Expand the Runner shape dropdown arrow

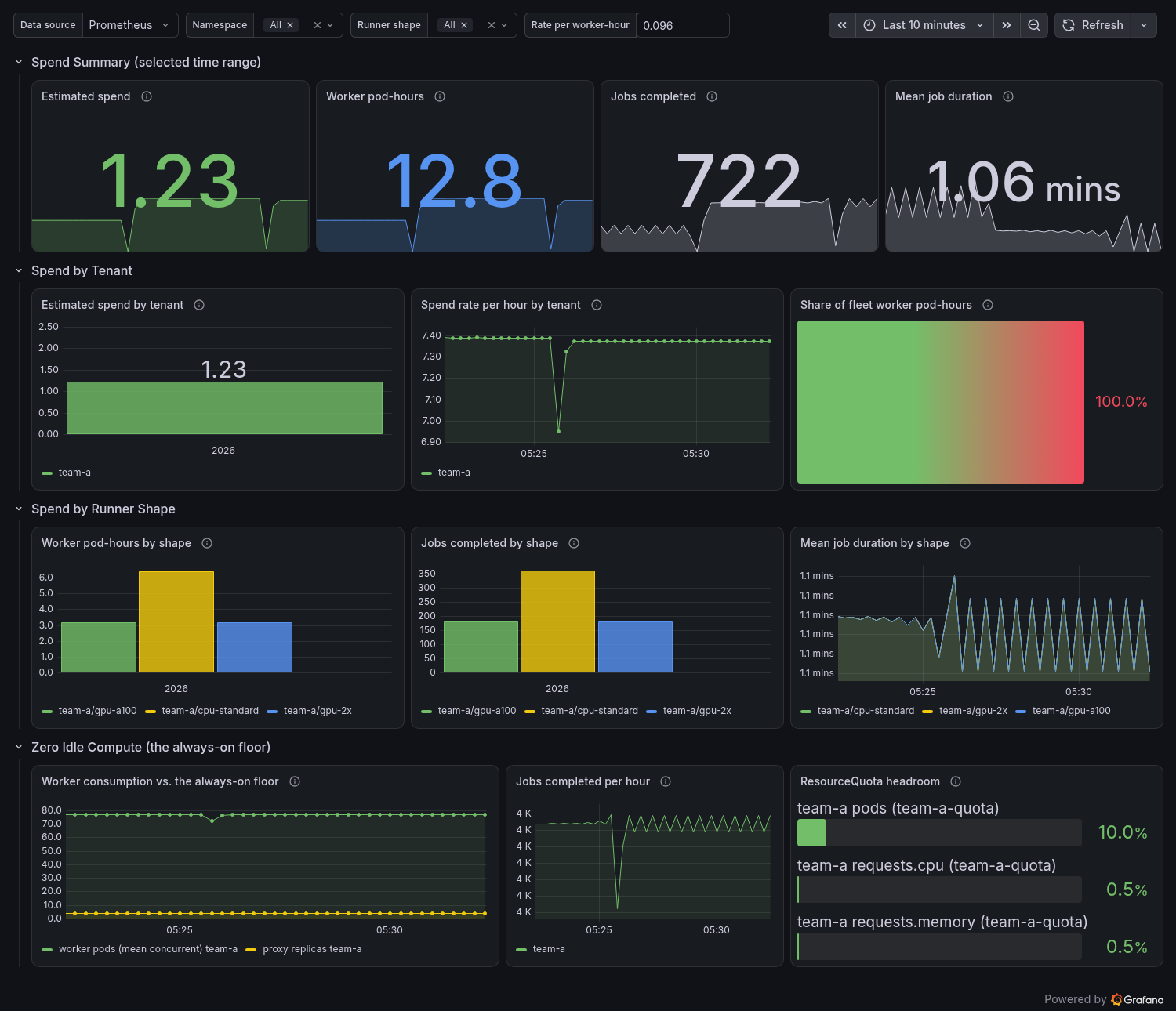(504, 25)
